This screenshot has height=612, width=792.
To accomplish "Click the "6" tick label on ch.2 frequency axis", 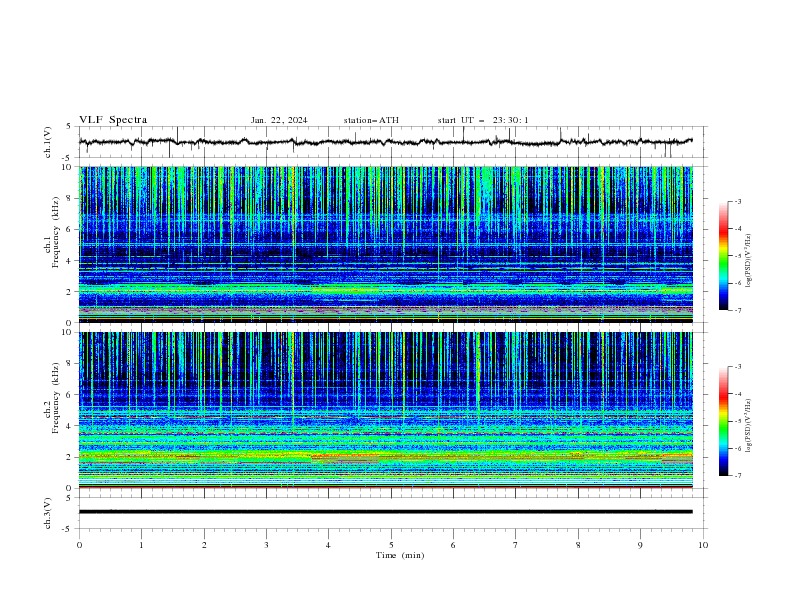I will tap(70, 395).
